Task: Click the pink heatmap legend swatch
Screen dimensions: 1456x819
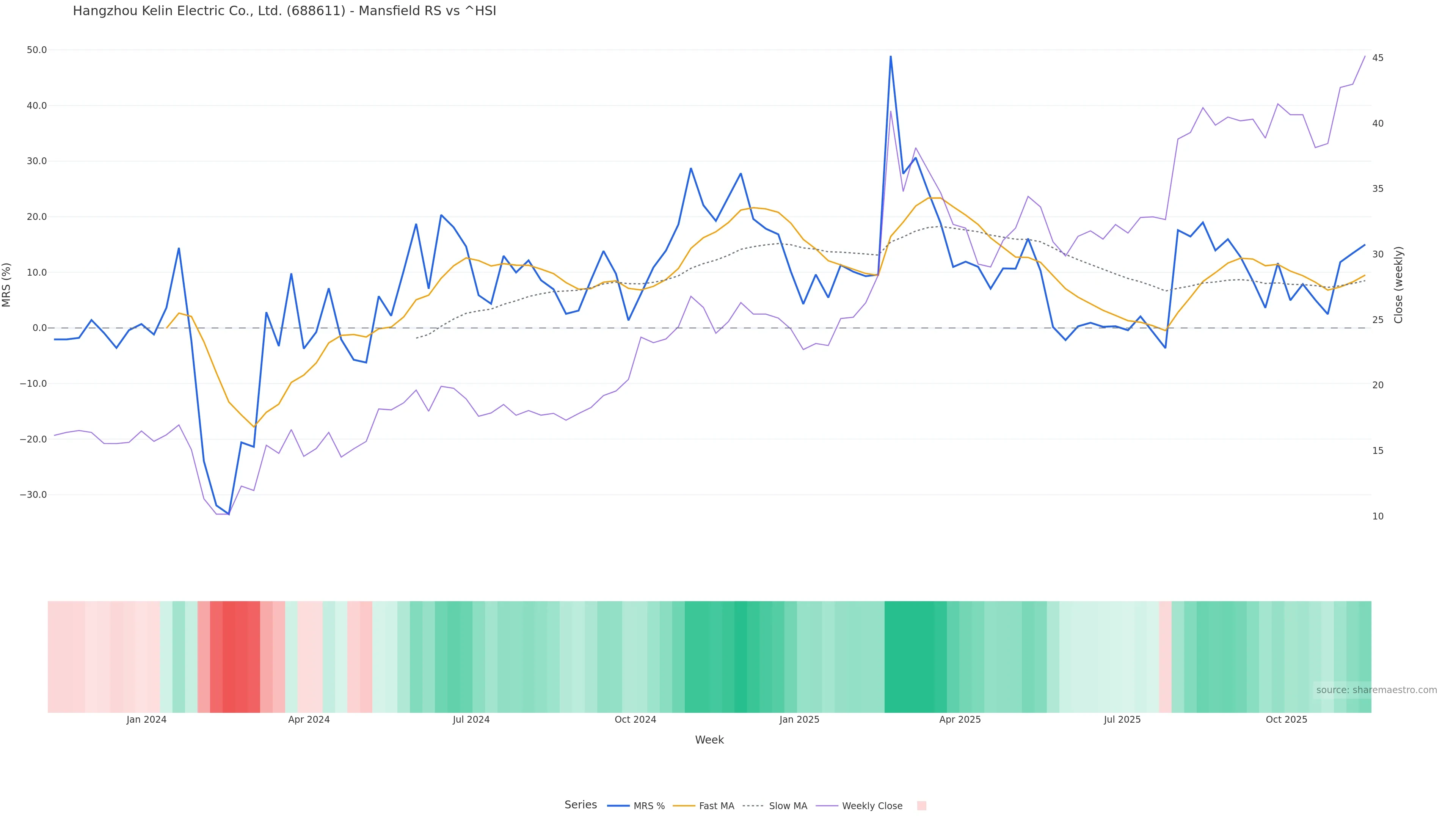Action: pyautogui.click(x=921, y=806)
